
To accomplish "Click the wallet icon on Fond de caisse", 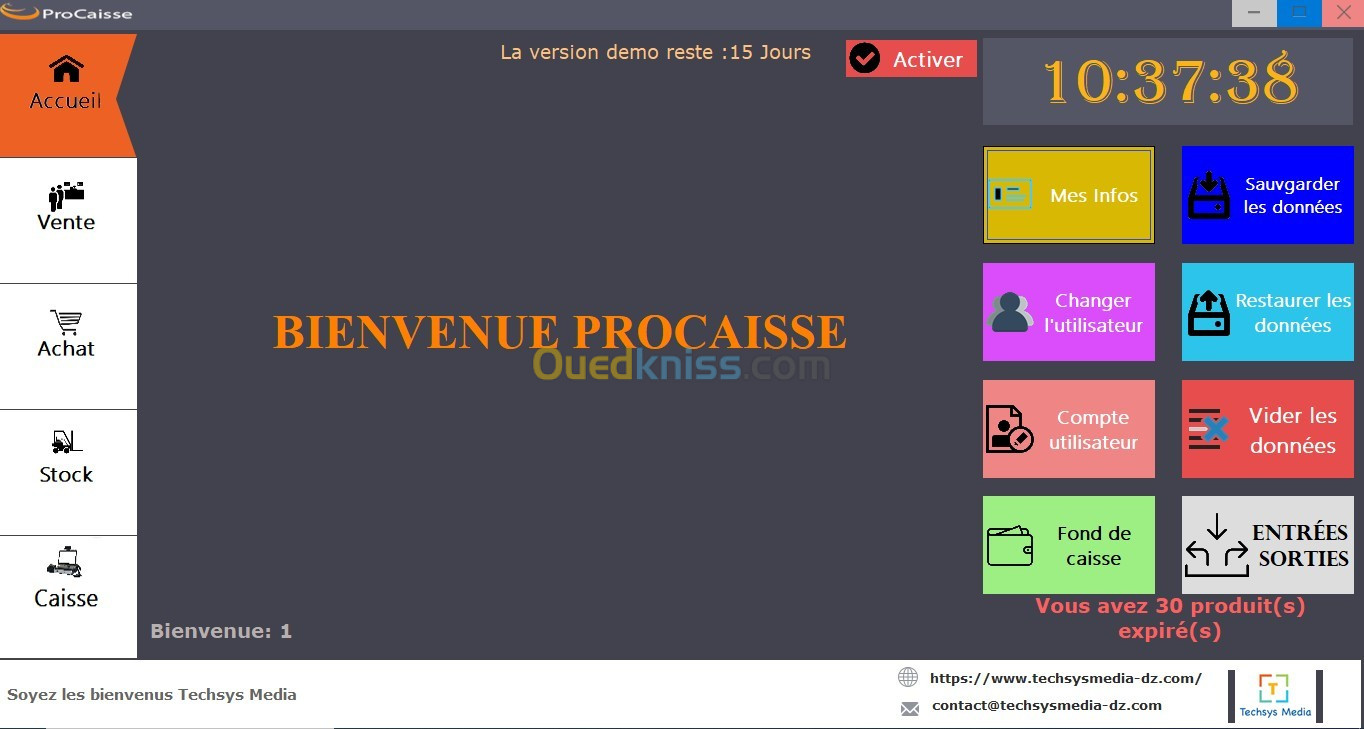I will 1010,546.
